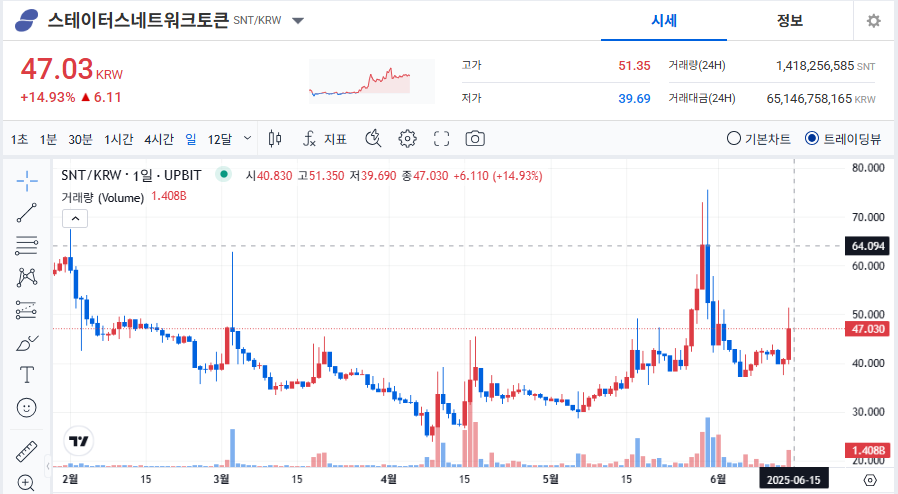898x494 pixels.
Task: Click the mini price sparkline chart
Action: tap(372, 81)
